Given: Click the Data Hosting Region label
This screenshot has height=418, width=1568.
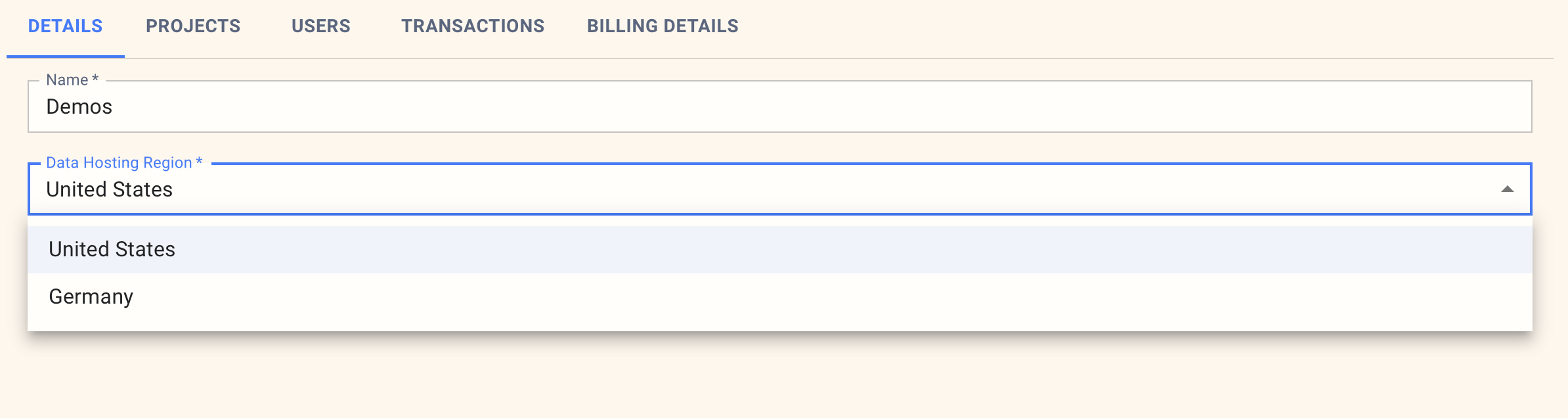Looking at the screenshot, I should (120, 163).
